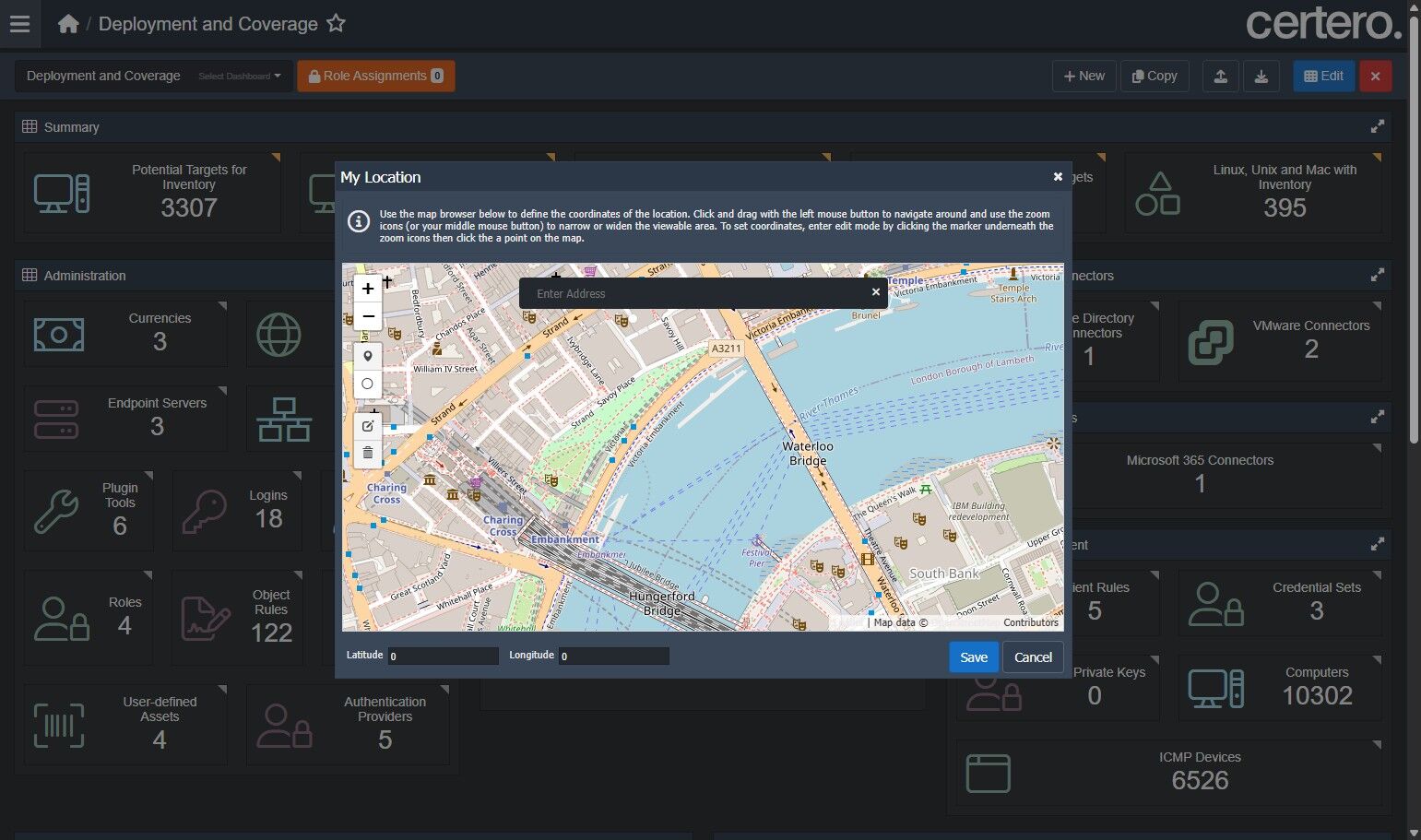Click the upload icon button in toolbar
Viewport: 1421px width, 840px height.
pyautogui.click(x=1220, y=76)
